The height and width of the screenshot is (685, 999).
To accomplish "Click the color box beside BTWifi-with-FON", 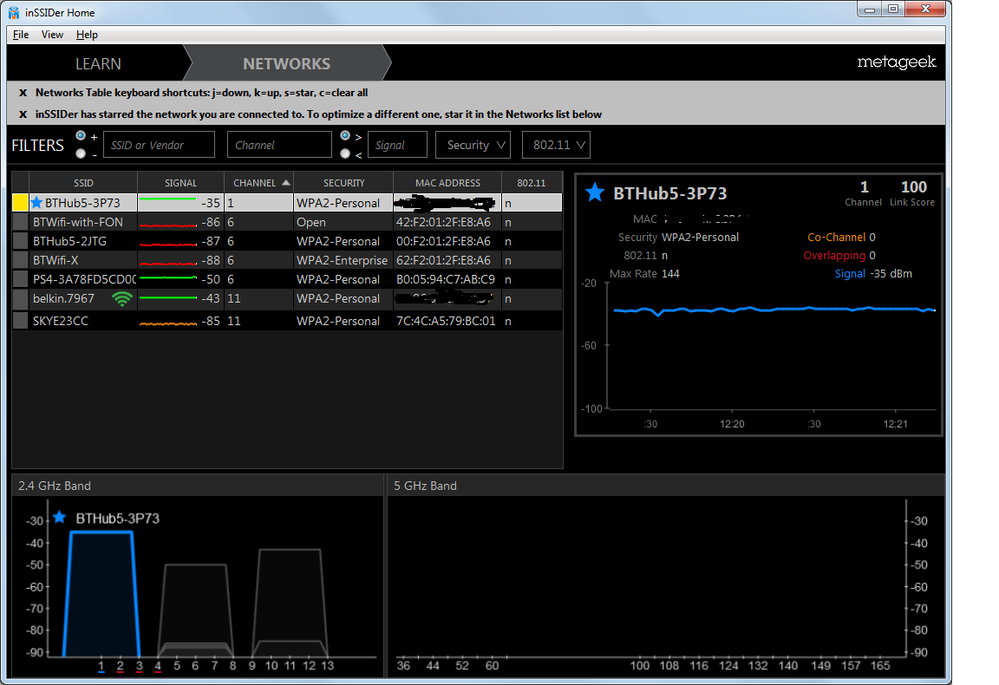I will pos(20,222).
